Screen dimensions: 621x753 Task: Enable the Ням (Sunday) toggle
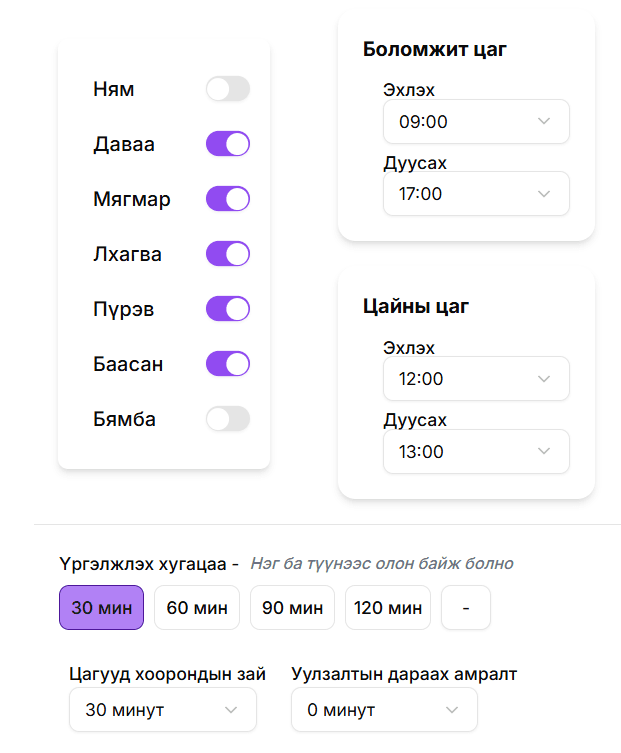tap(227, 89)
